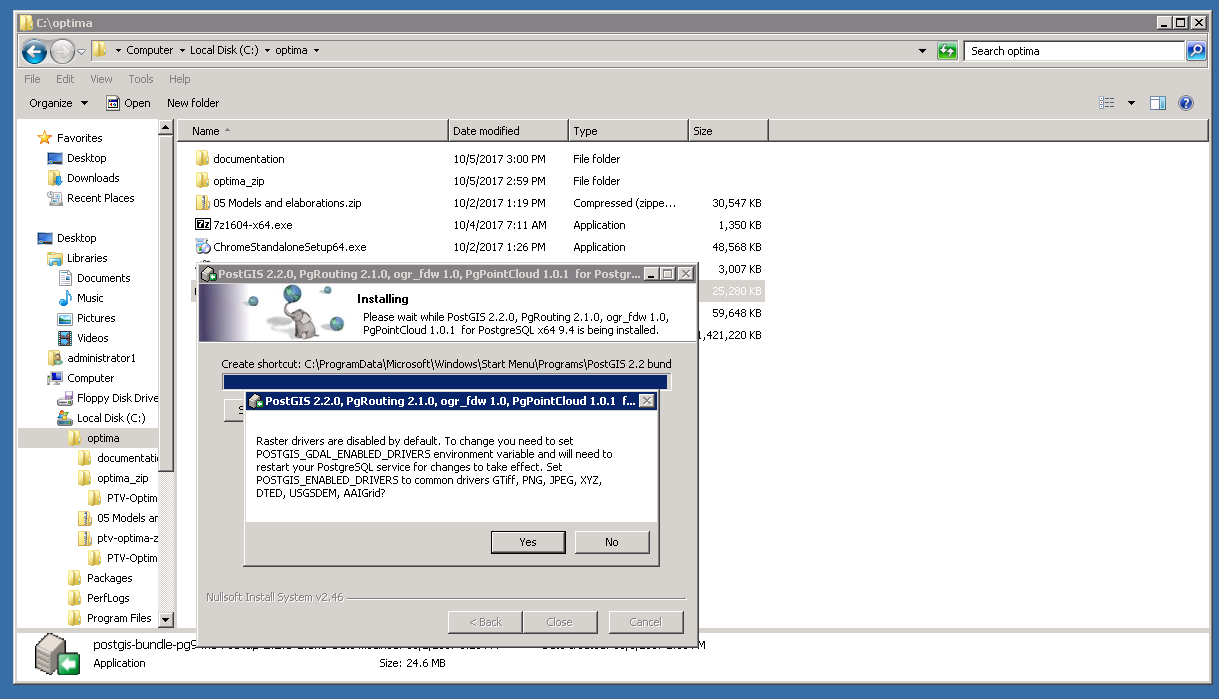The height and width of the screenshot is (699, 1219).
Task: Open the Organize dropdown menu
Action: pyautogui.click(x=58, y=103)
